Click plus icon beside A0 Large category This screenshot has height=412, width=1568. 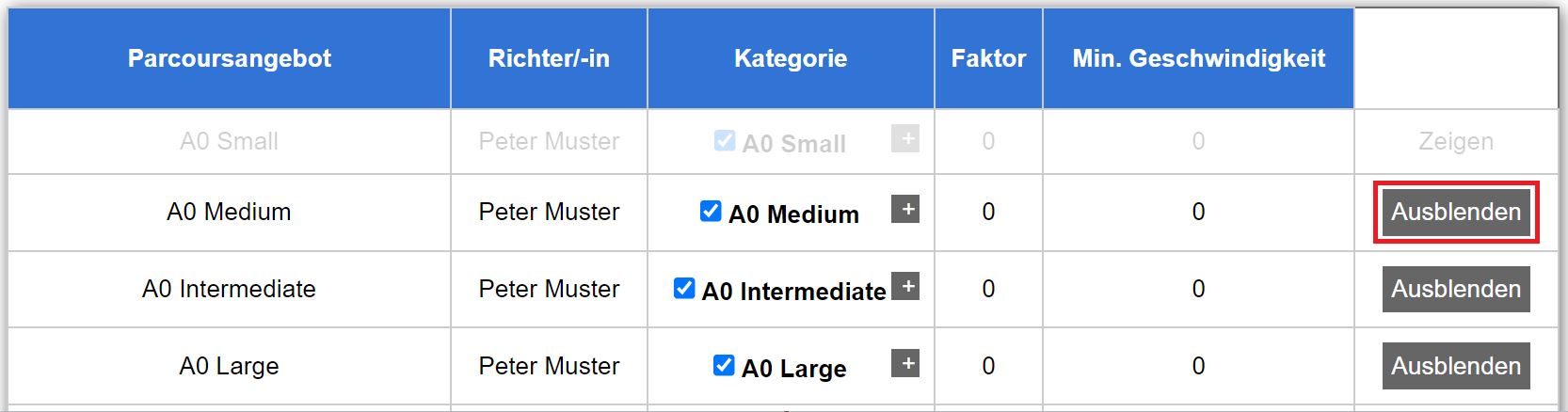904,364
